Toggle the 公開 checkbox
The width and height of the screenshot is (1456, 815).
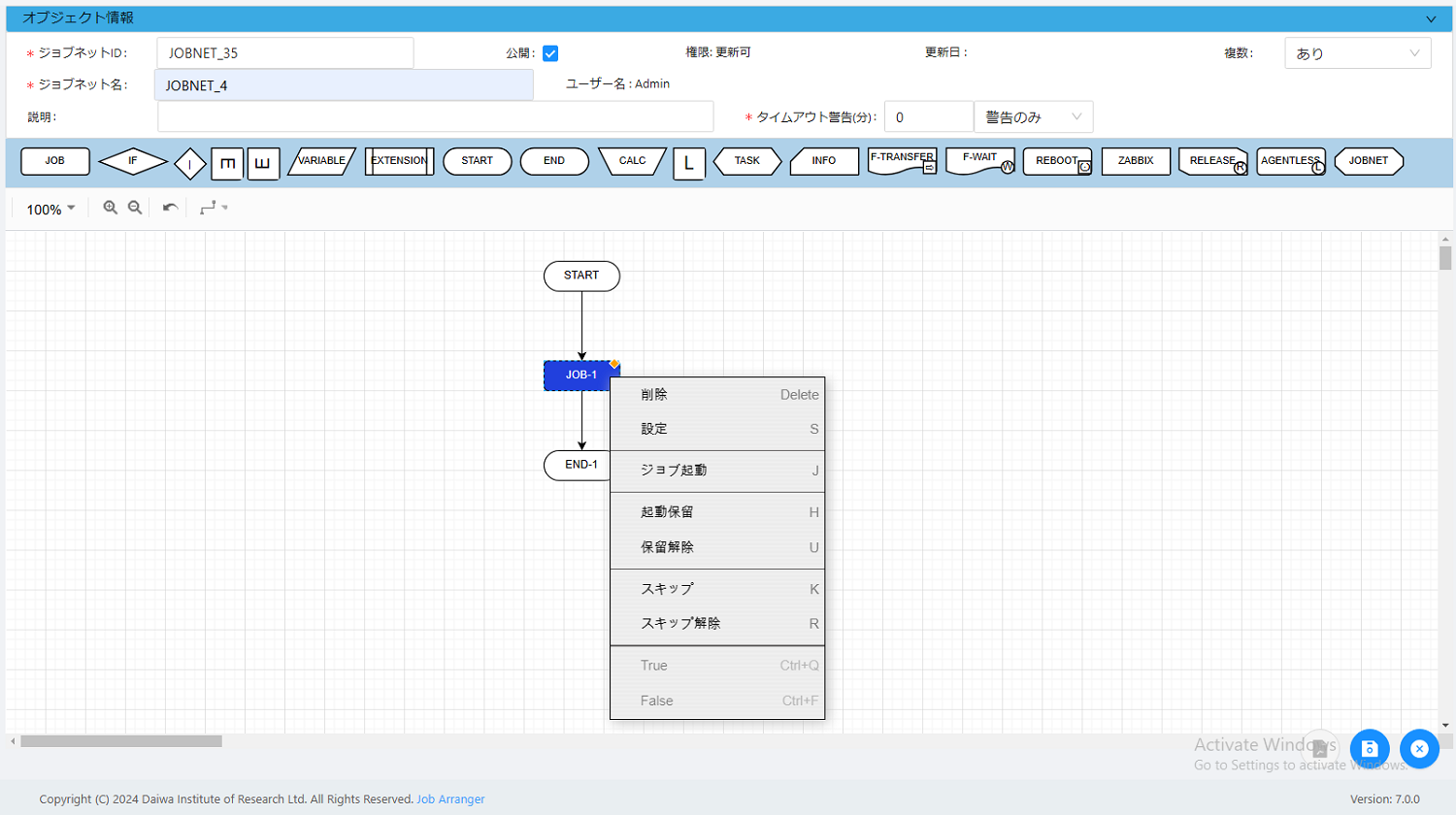pyautogui.click(x=550, y=53)
